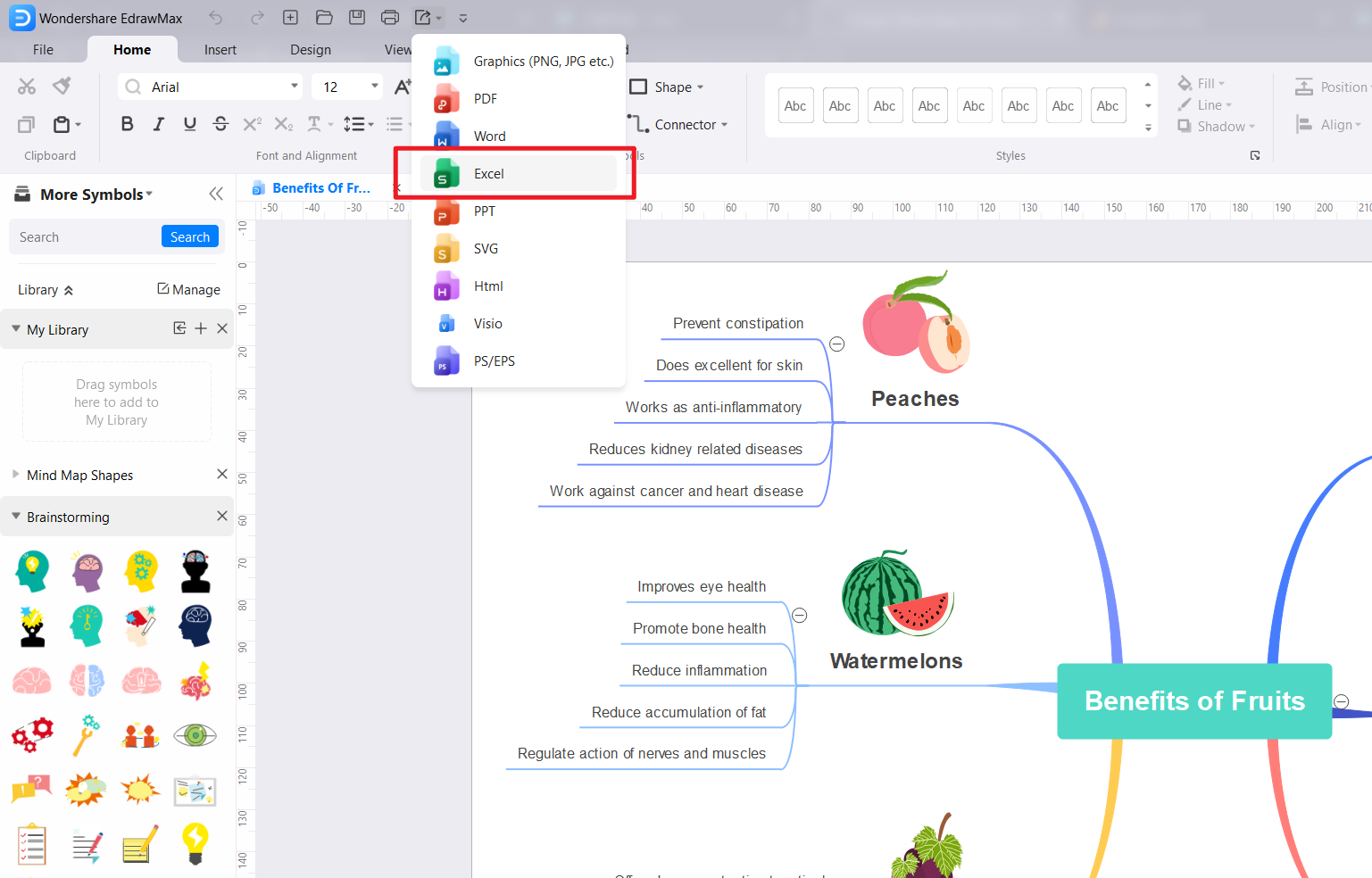Image resolution: width=1372 pixels, height=878 pixels.
Task: Select the yellow lightbulb symbol
Action: pos(195,844)
